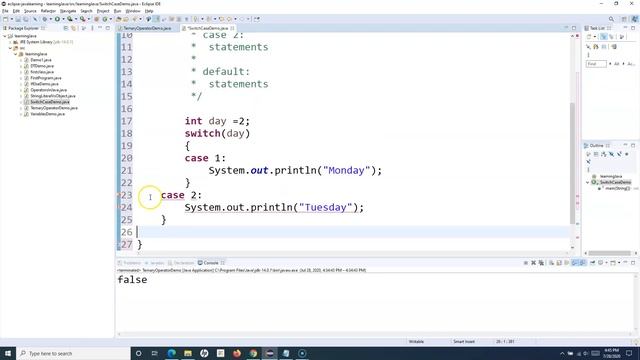Click the Run green play toolbar icon

[x=57, y=19]
